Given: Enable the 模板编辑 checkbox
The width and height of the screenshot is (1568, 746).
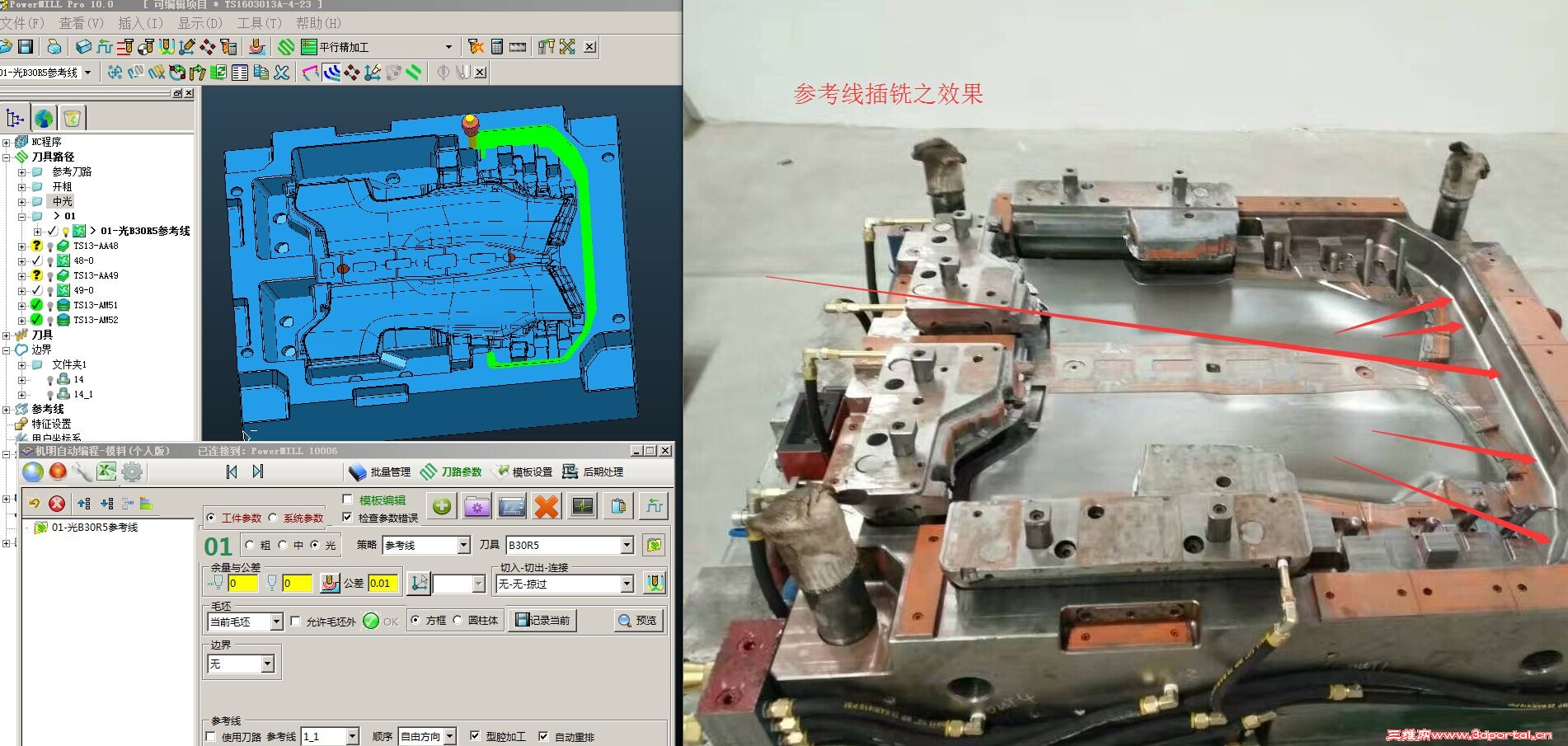Looking at the screenshot, I should (x=348, y=500).
